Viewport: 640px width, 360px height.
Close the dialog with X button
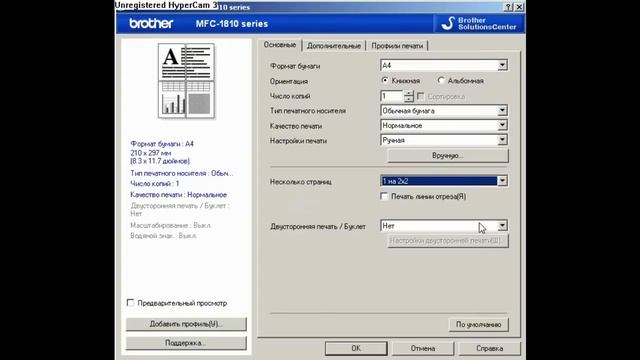(519, 7)
